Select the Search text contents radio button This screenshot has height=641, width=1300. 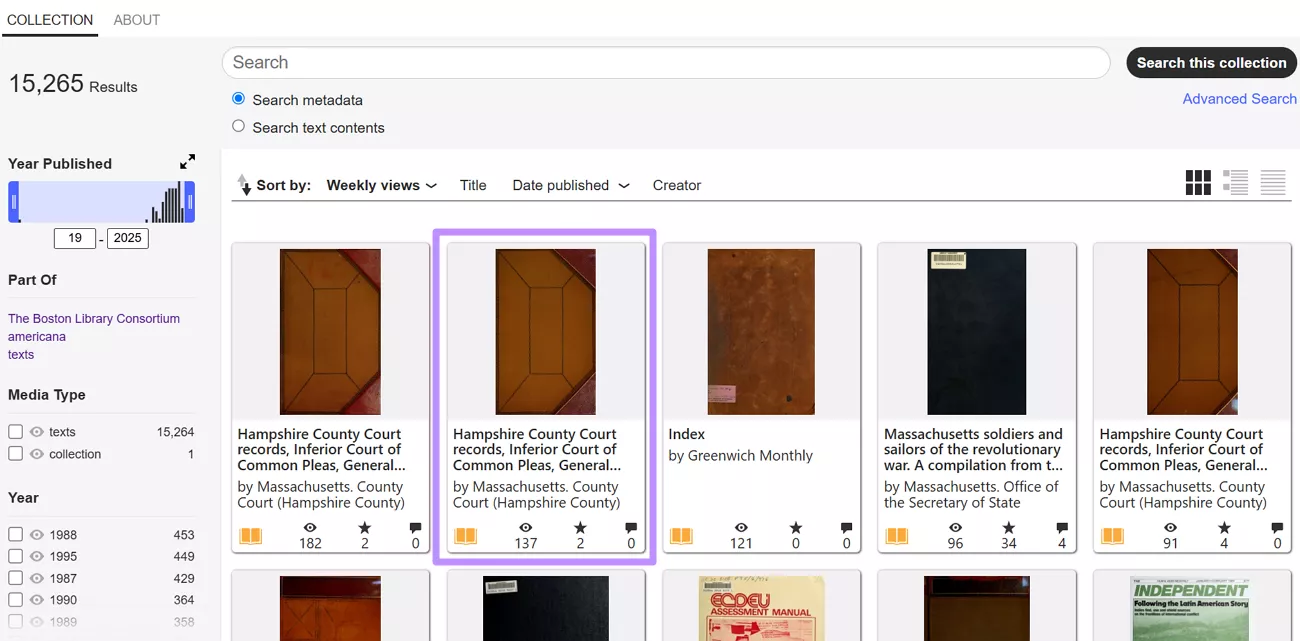click(238, 127)
